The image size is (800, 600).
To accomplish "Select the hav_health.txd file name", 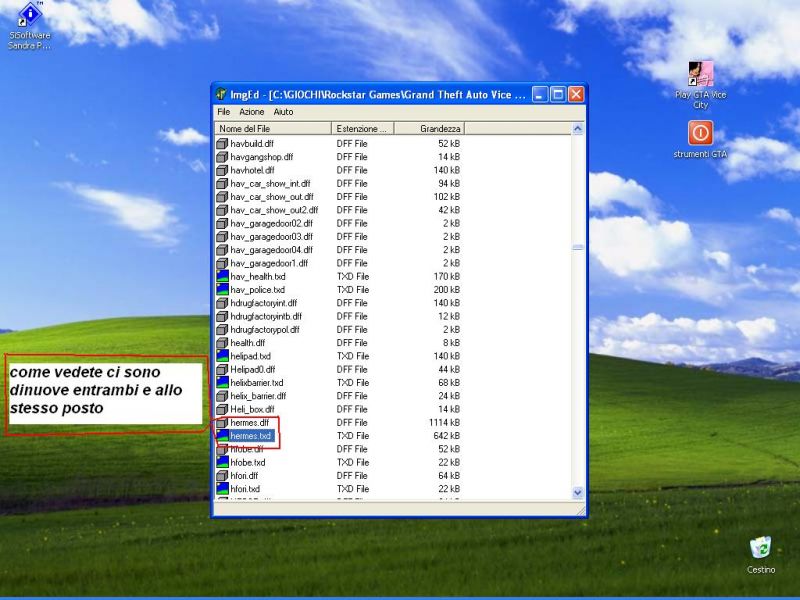I will [x=258, y=277].
